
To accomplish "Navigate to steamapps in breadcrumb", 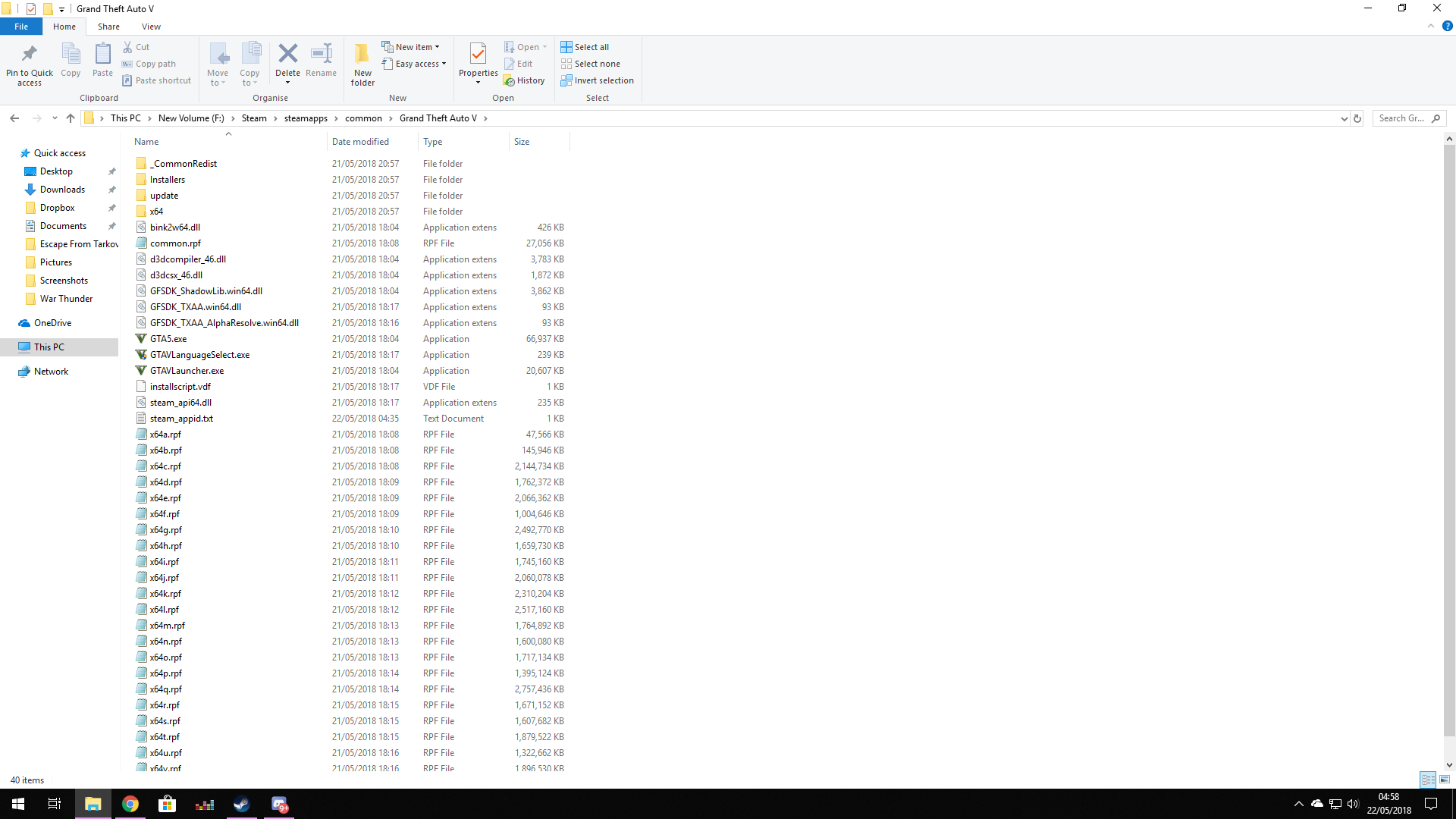I will click(306, 118).
